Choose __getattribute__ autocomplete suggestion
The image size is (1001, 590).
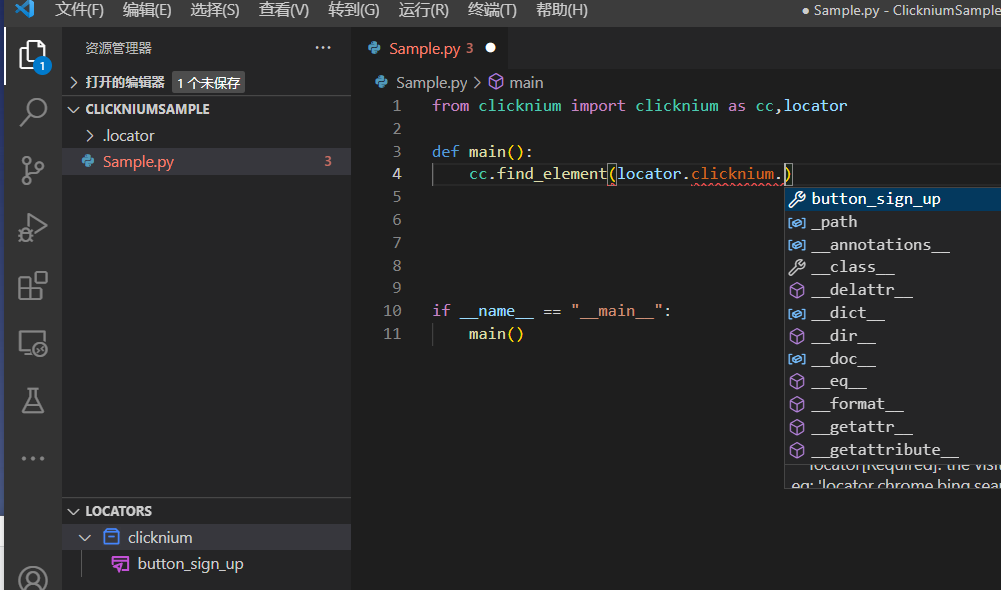892,450
